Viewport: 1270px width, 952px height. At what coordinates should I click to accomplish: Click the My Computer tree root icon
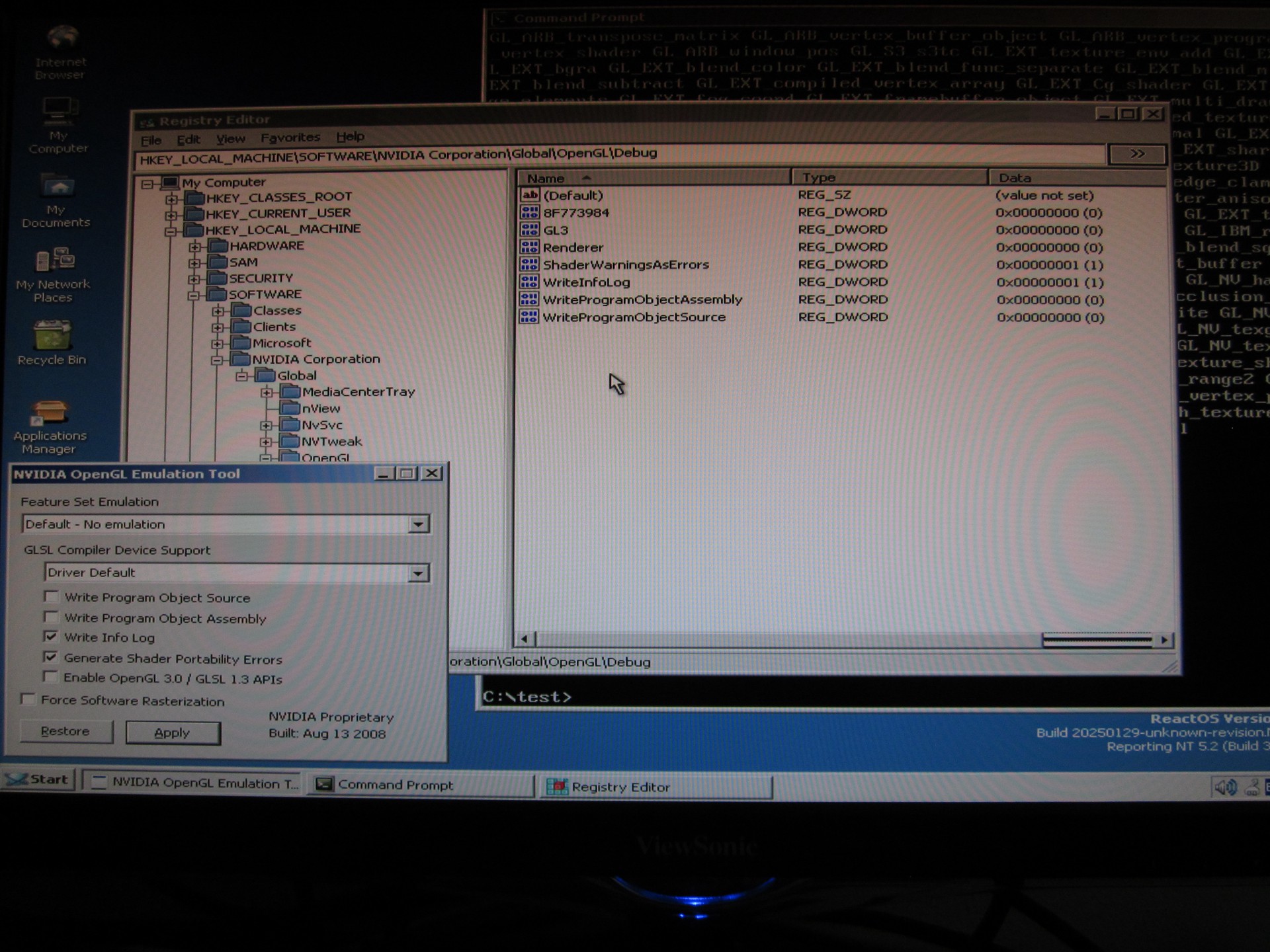(x=171, y=182)
